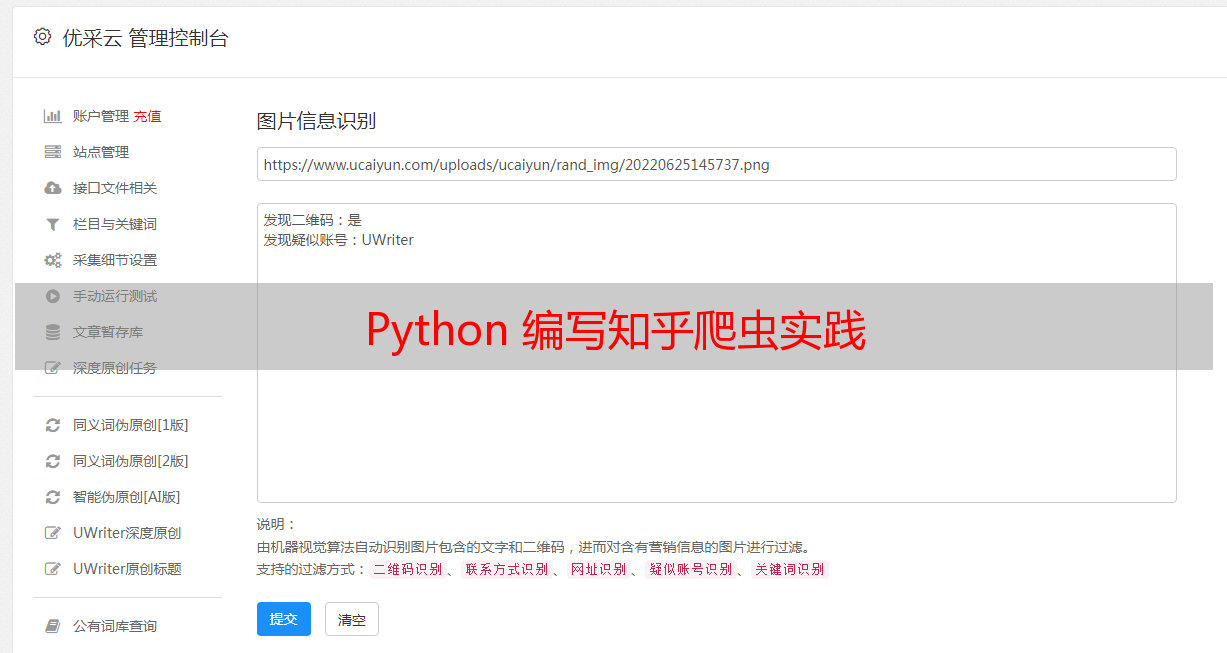
Task: Open 站点管理 menu item
Action: (101, 152)
